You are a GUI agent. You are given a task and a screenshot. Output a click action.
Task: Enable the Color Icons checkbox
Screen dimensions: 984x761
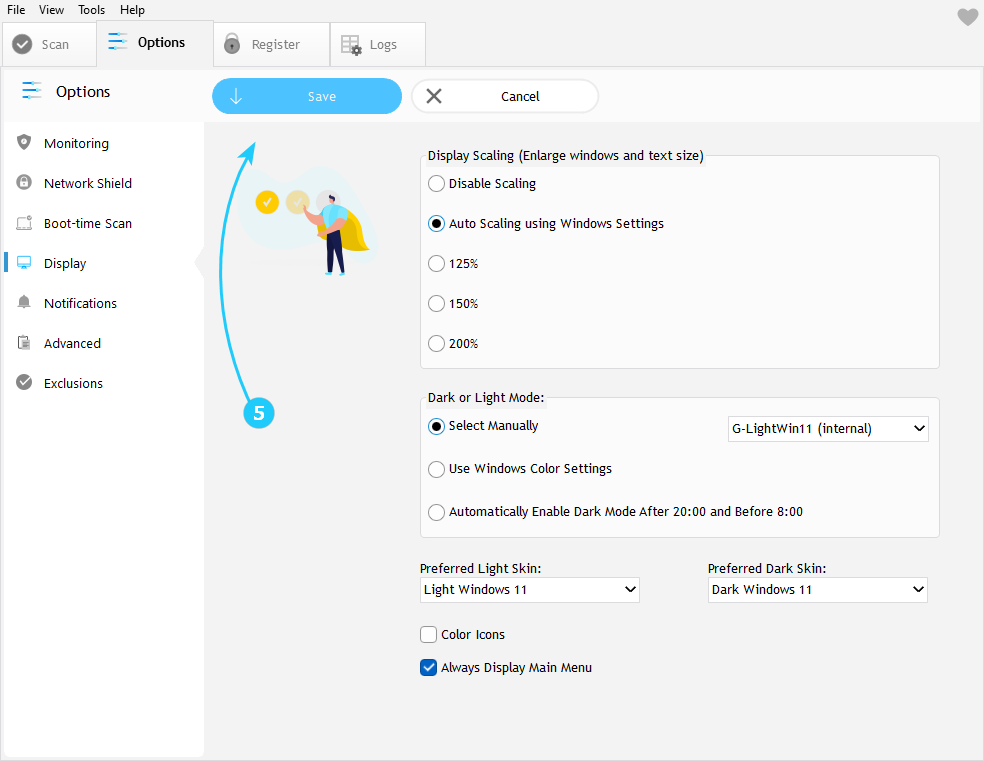429,635
